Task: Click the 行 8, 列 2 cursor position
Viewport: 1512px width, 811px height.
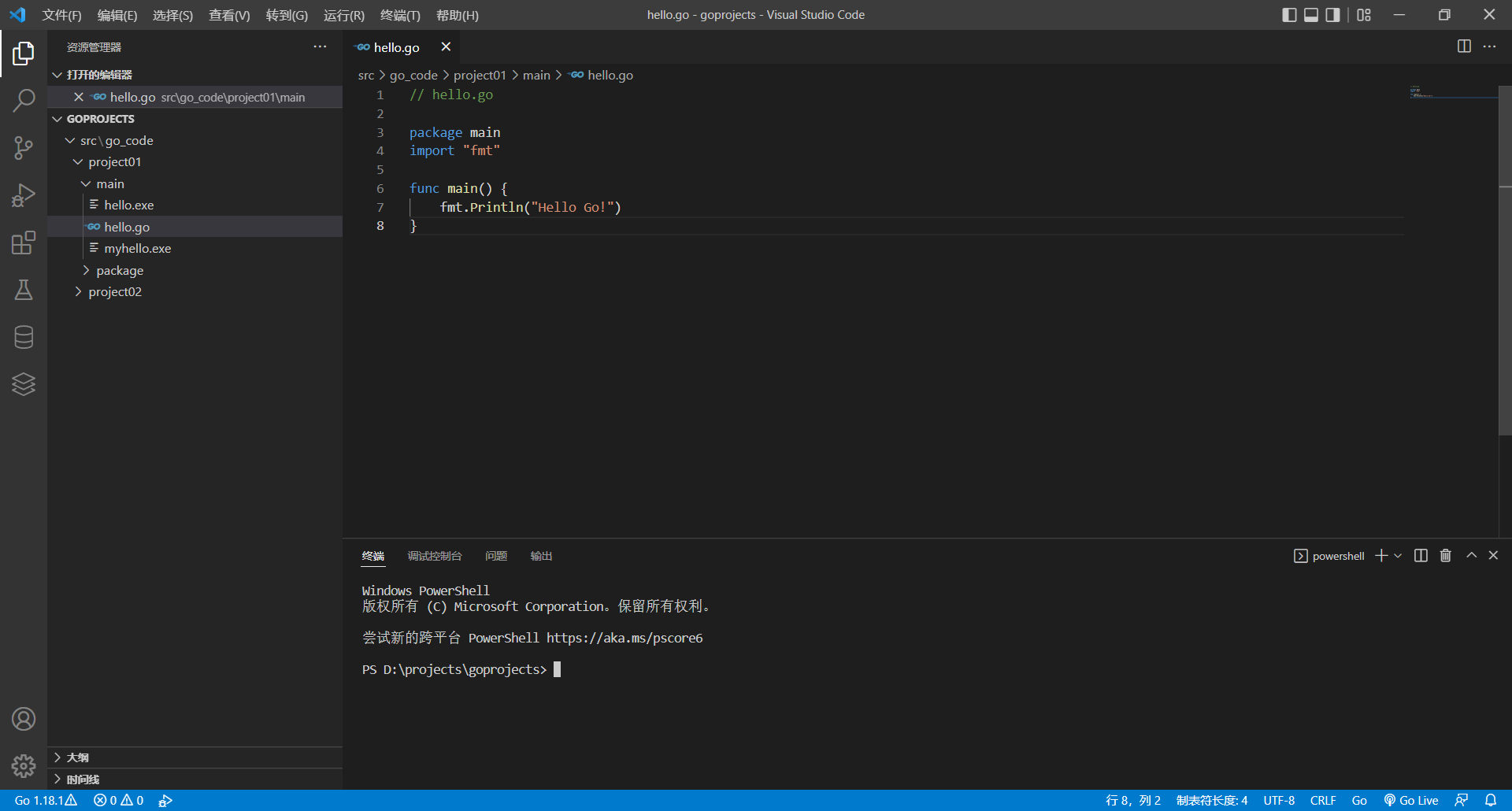Action: click(x=1133, y=800)
